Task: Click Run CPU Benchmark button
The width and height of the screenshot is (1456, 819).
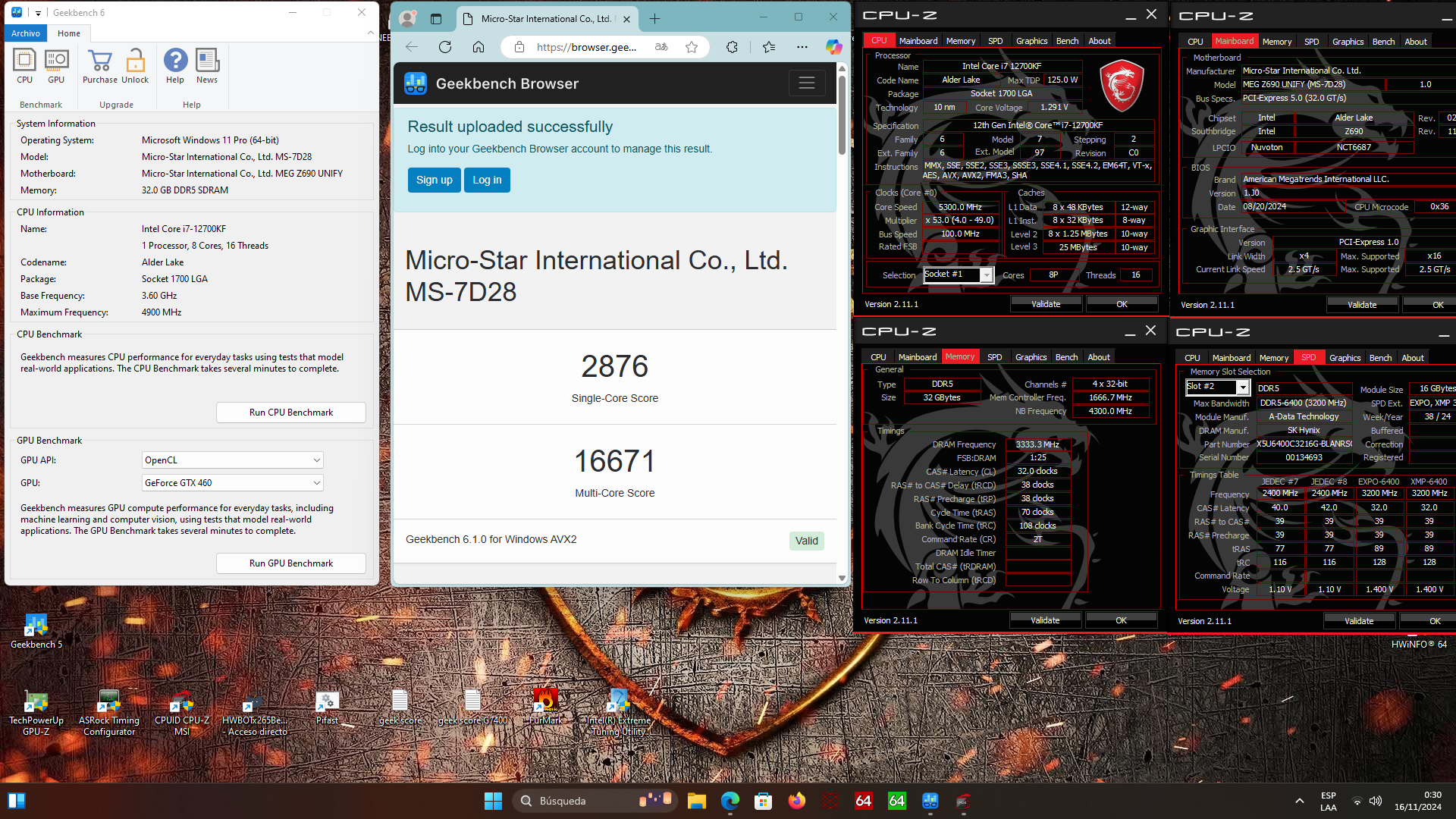Action: point(291,413)
